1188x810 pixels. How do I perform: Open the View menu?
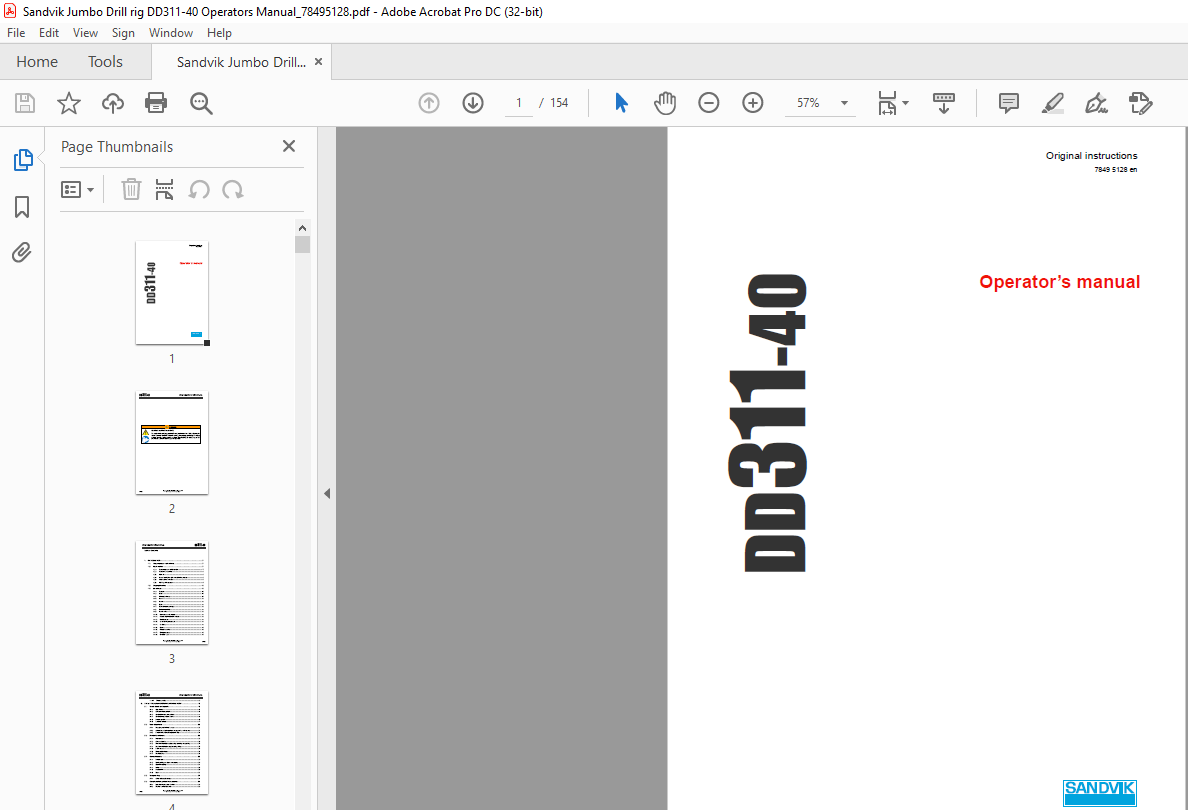point(85,33)
